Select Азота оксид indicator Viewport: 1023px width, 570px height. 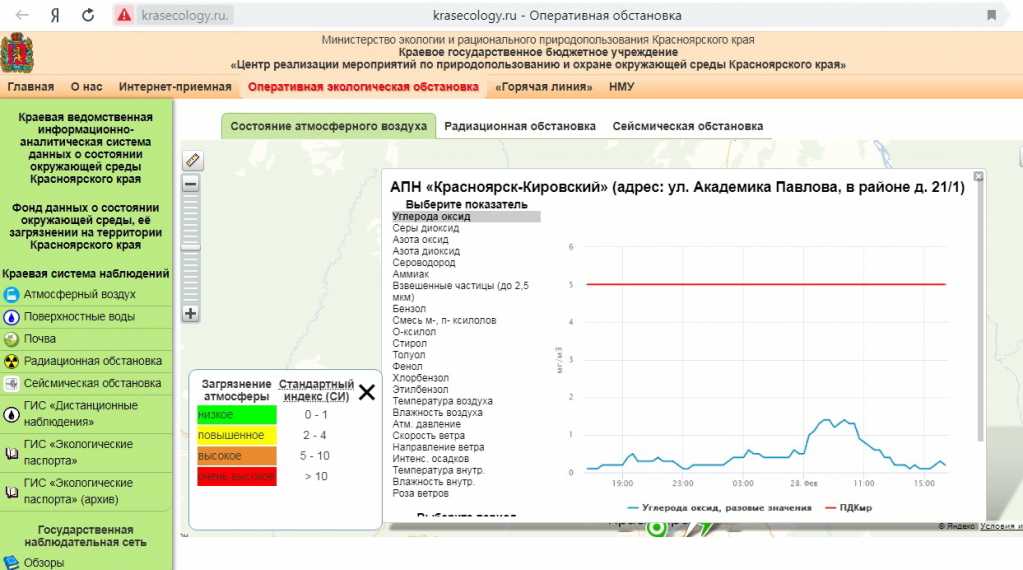420,239
